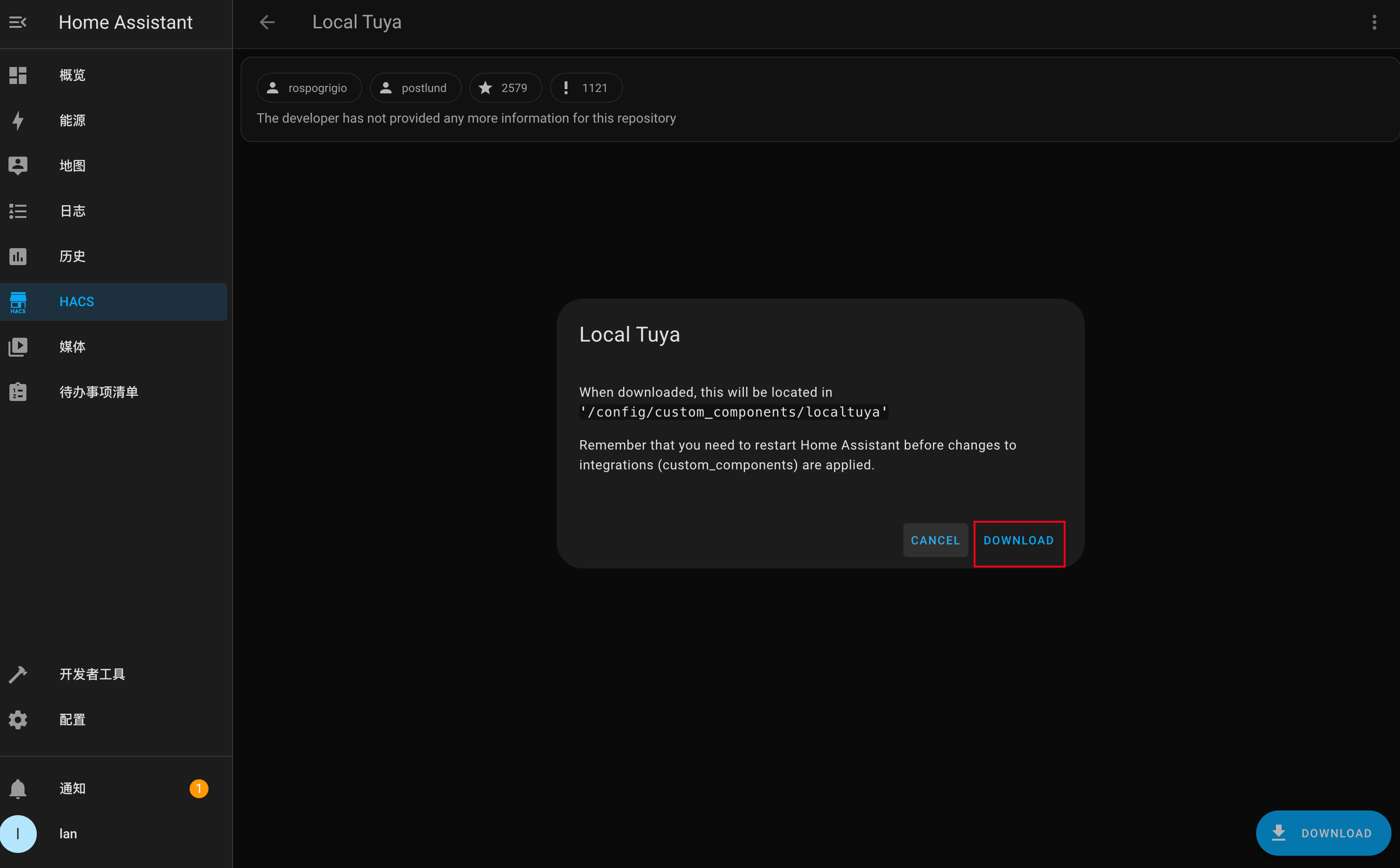Click the Local Tuya page header title

click(x=357, y=22)
